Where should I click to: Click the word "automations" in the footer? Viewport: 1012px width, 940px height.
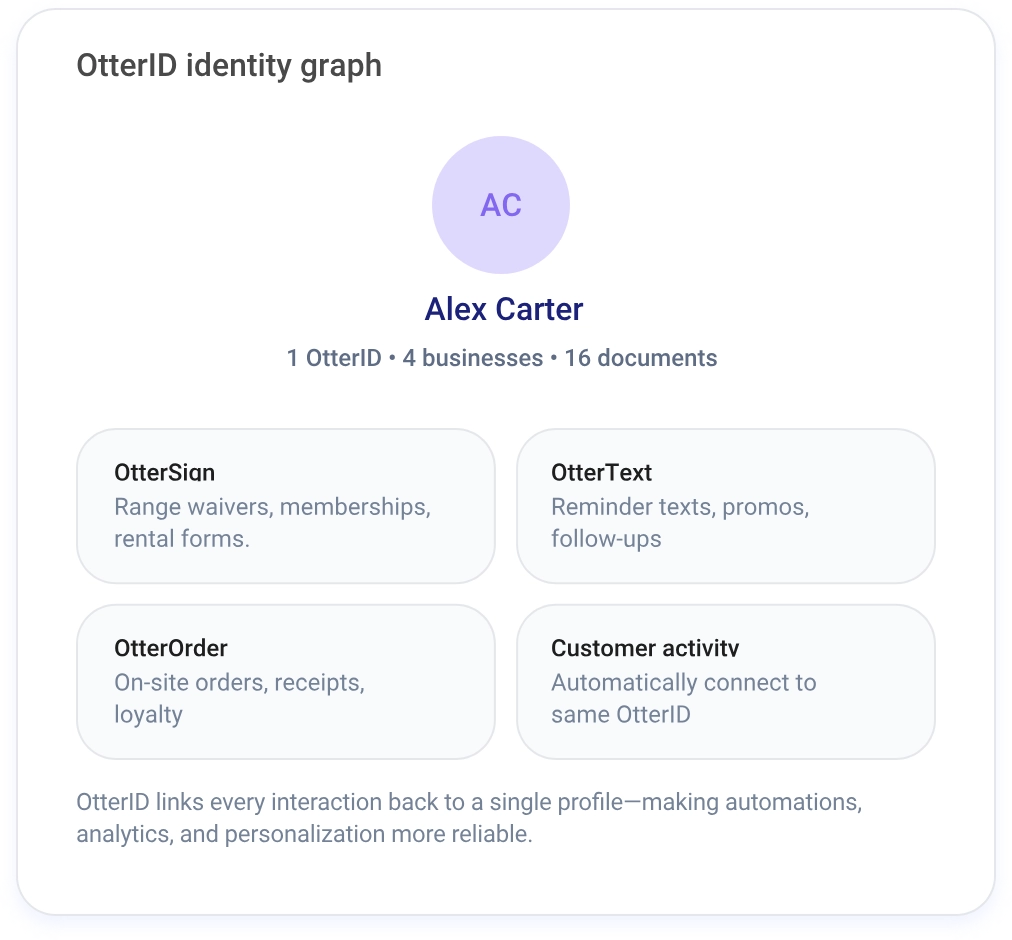[x=790, y=802]
